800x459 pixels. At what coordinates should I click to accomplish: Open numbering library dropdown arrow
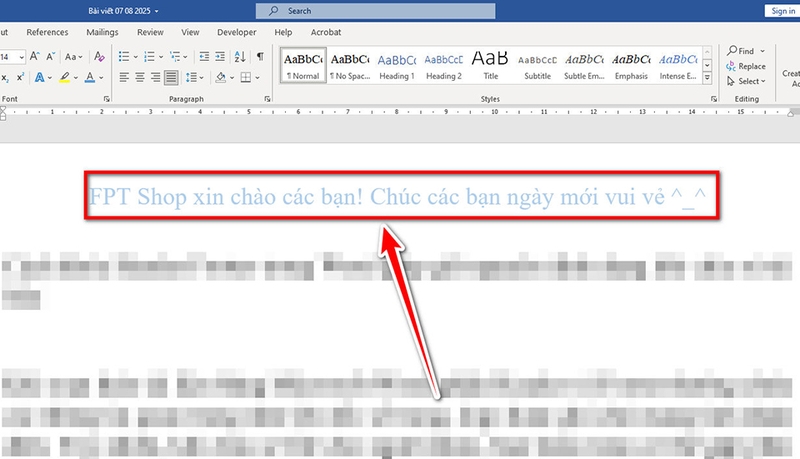(161, 57)
